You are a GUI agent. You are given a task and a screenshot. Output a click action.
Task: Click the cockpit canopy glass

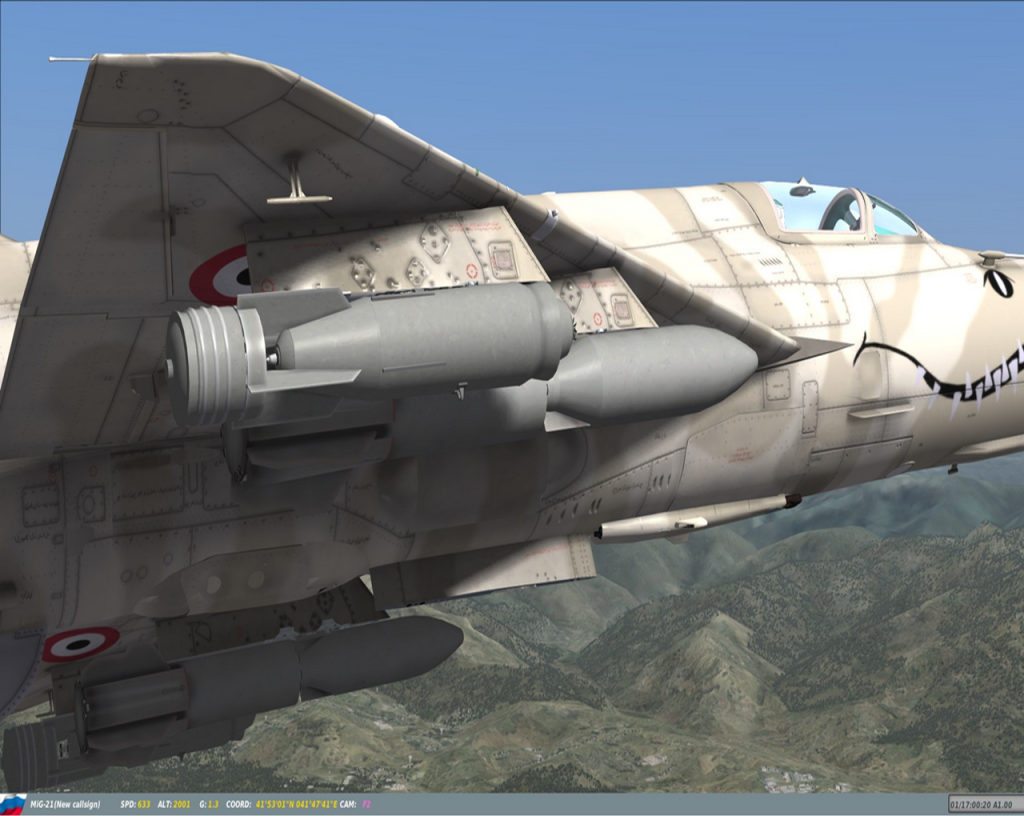point(838,210)
